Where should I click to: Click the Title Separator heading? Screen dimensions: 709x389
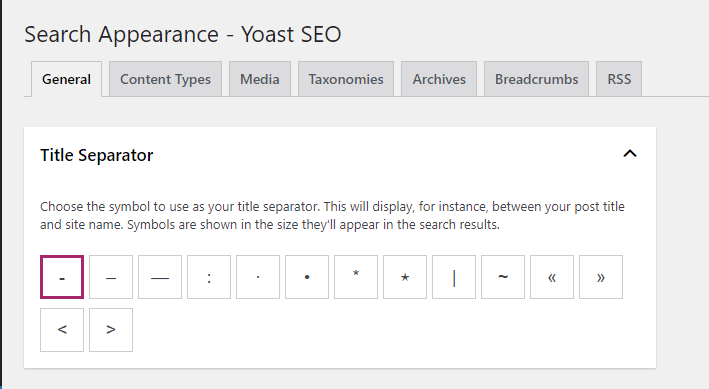tap(97, 155)
